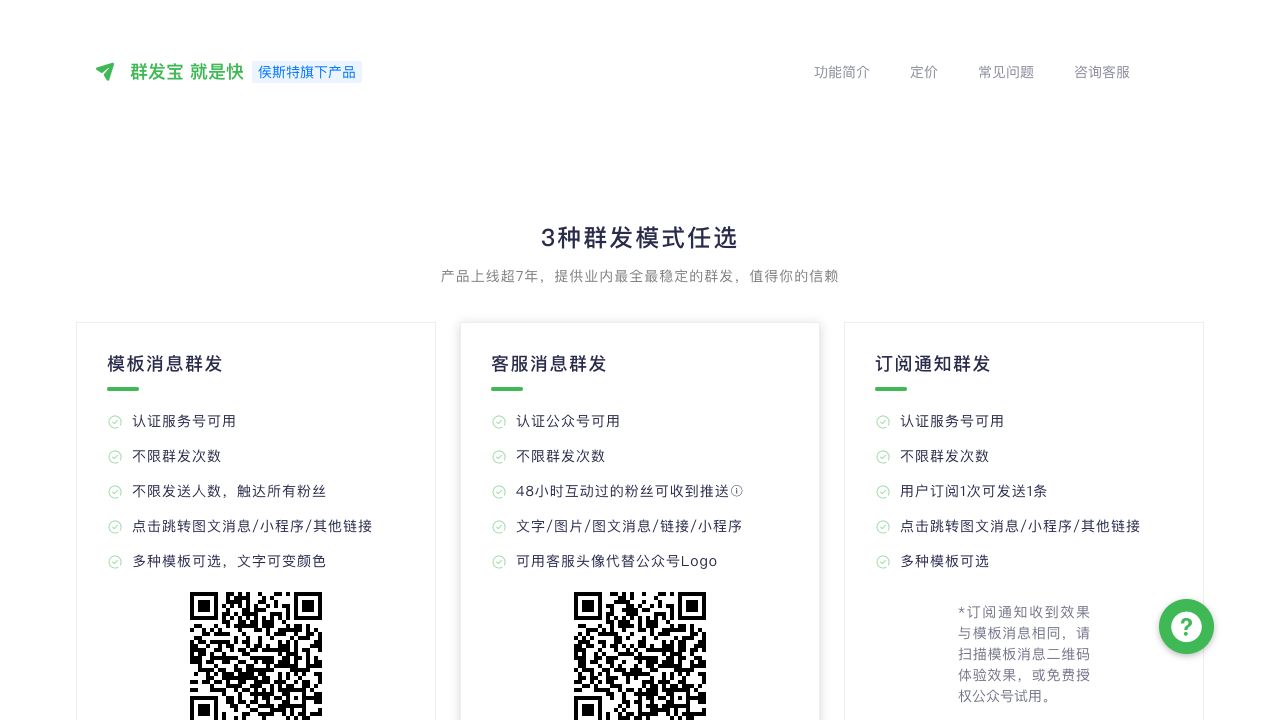Select the 订阅通知群发 card heading

click(x=933, y=364)
